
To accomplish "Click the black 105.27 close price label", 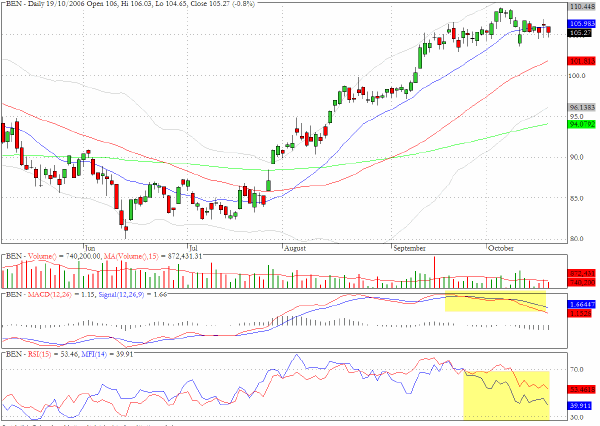I will (x=580, y=33).
